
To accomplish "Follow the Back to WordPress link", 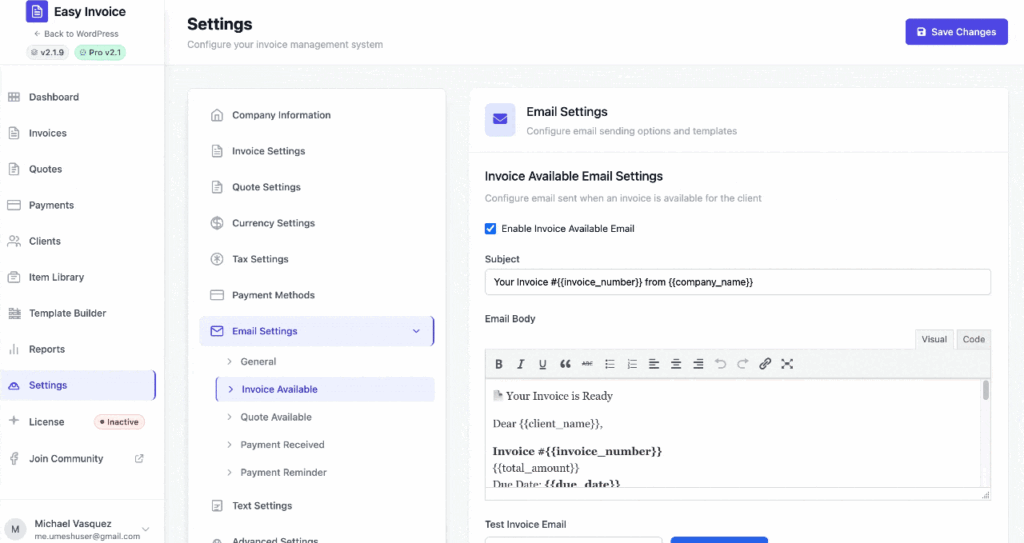I will (76, 34).
